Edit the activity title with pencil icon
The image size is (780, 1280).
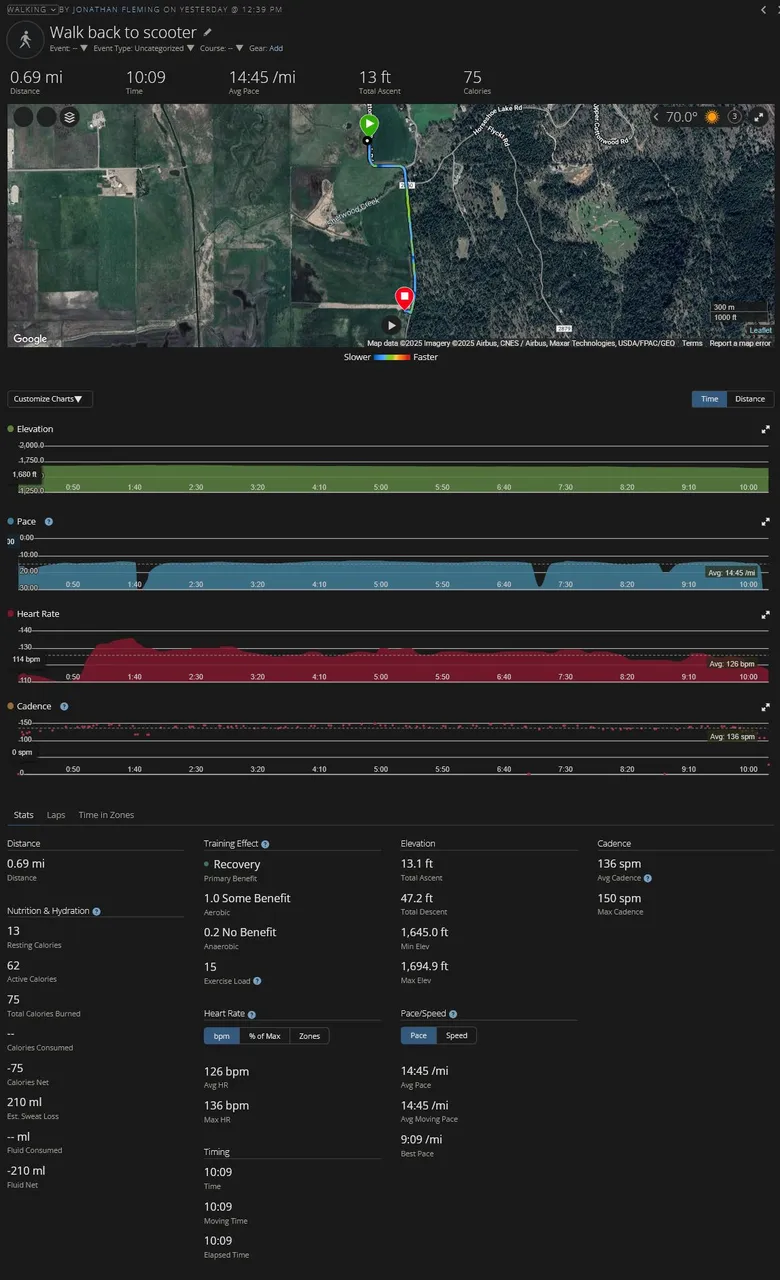pyautogui.click(x=208, y=32)
